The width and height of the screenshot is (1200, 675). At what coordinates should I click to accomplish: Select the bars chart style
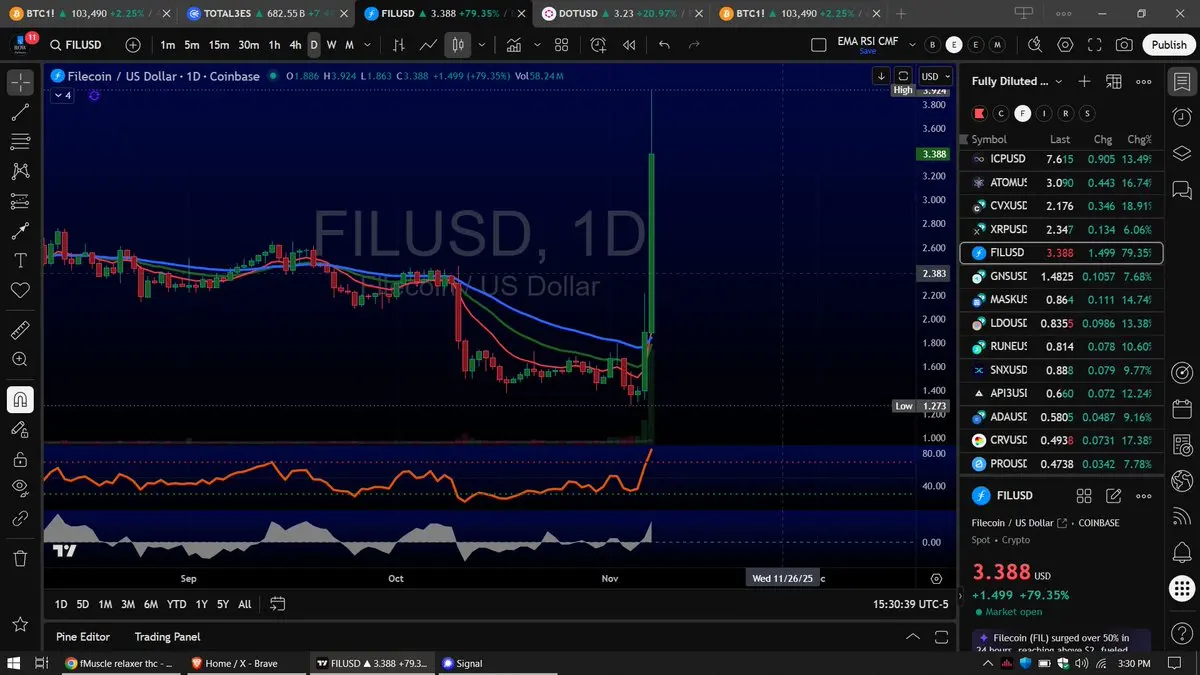[399, 45]
